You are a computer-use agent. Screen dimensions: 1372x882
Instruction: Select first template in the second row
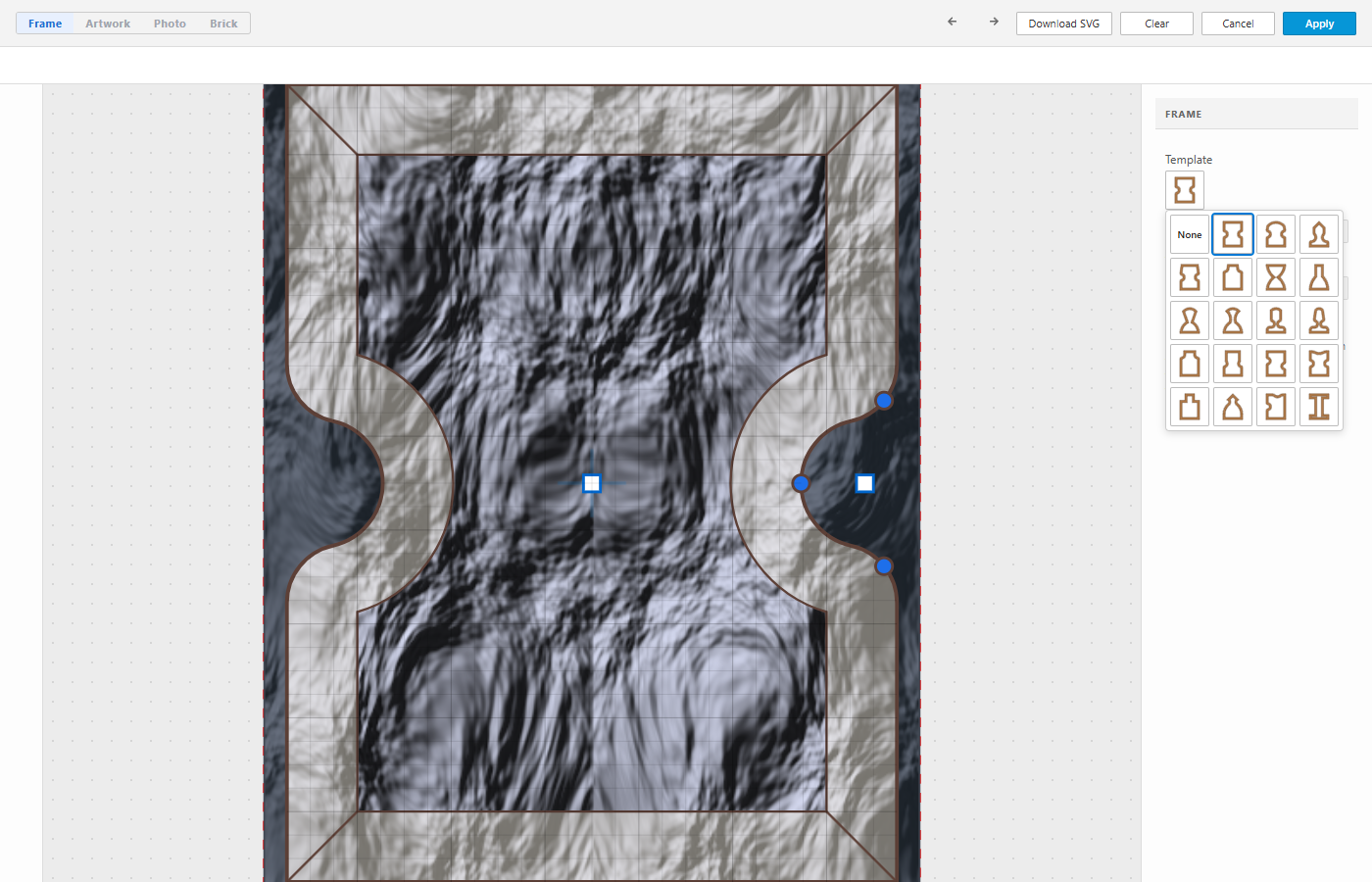point(1190,277)
